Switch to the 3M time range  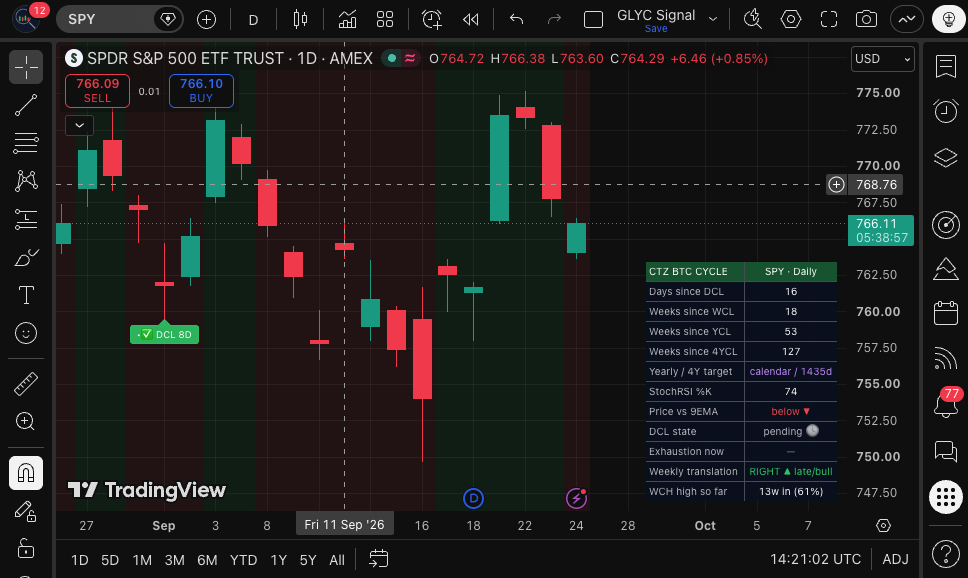tap(175, 560)
